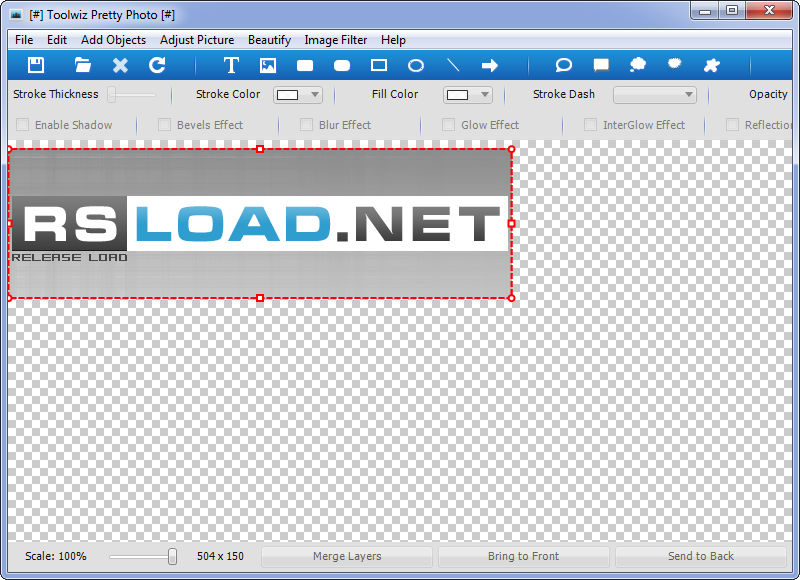Click the right-middle selection handle
This screenshot has height=580, width=800.
coord(512,223)
